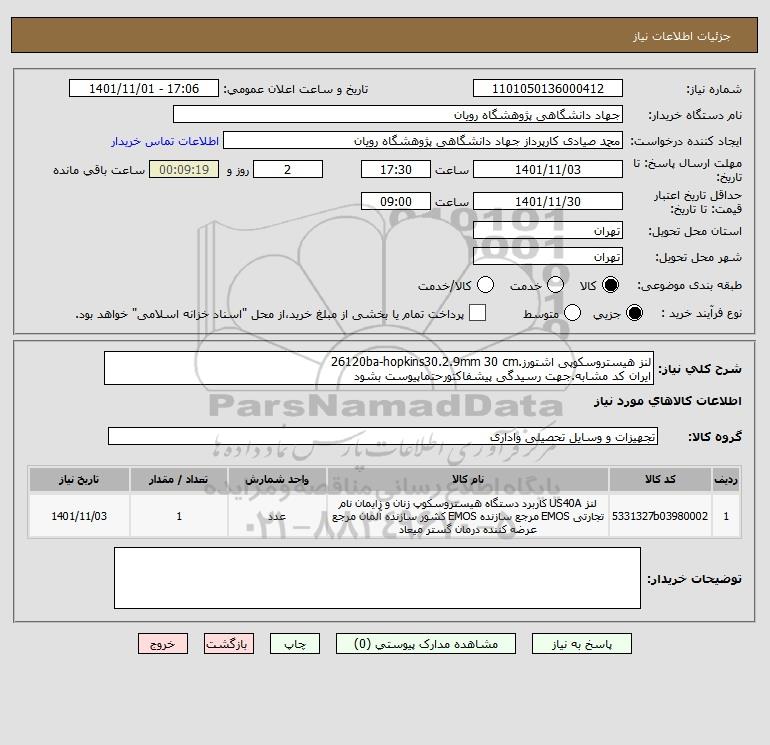This screenshot has height=745, width=770.
Task: Click the جزئیات اطلاعات نیاز page title
Action: [682, 36]
